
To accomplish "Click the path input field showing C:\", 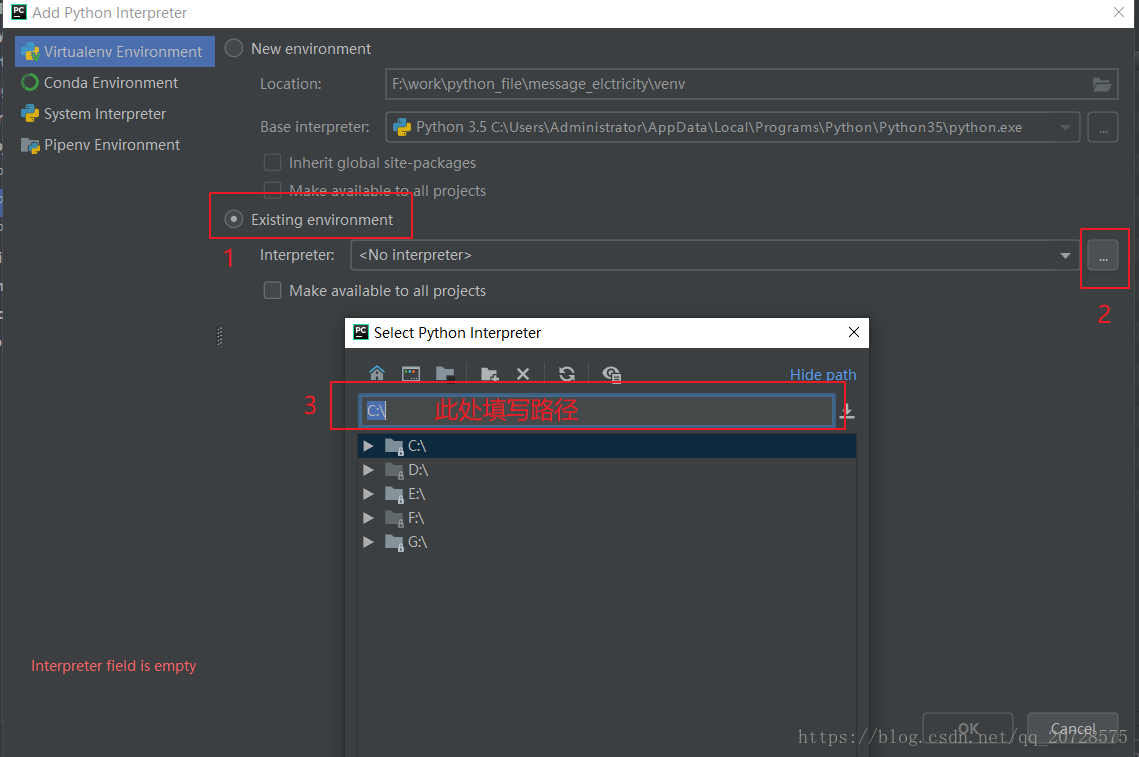I will pos(596,410).
